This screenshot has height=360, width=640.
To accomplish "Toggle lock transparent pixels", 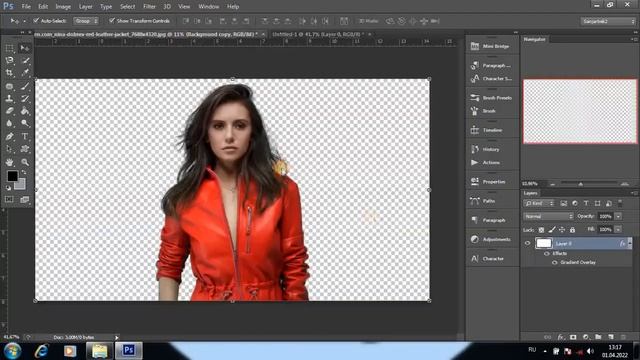I will (541, 230).
